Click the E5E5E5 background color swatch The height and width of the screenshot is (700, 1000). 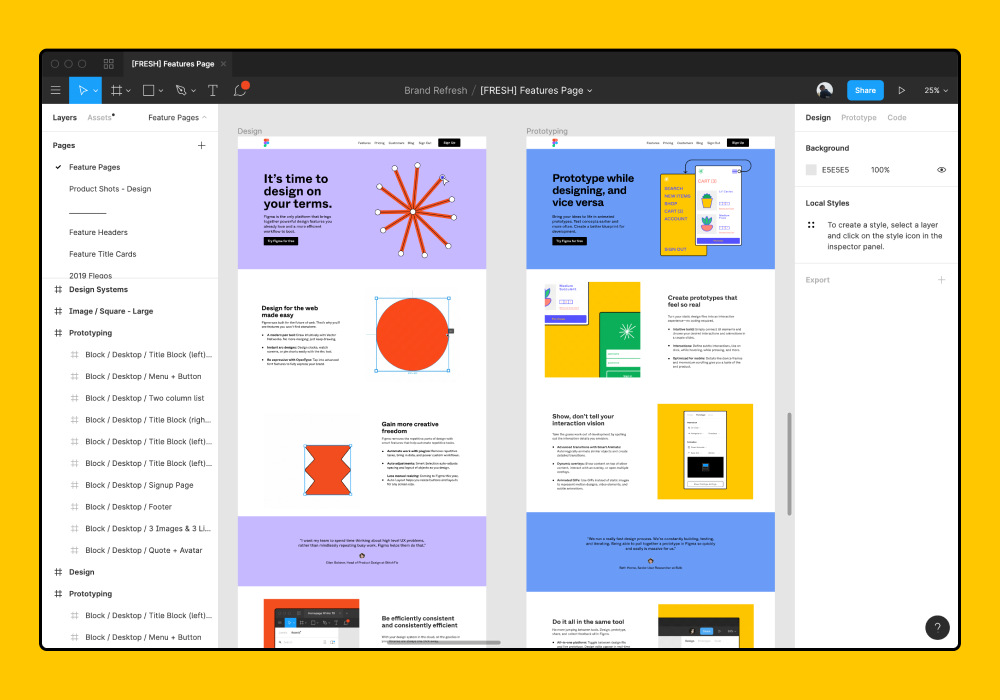813,169
